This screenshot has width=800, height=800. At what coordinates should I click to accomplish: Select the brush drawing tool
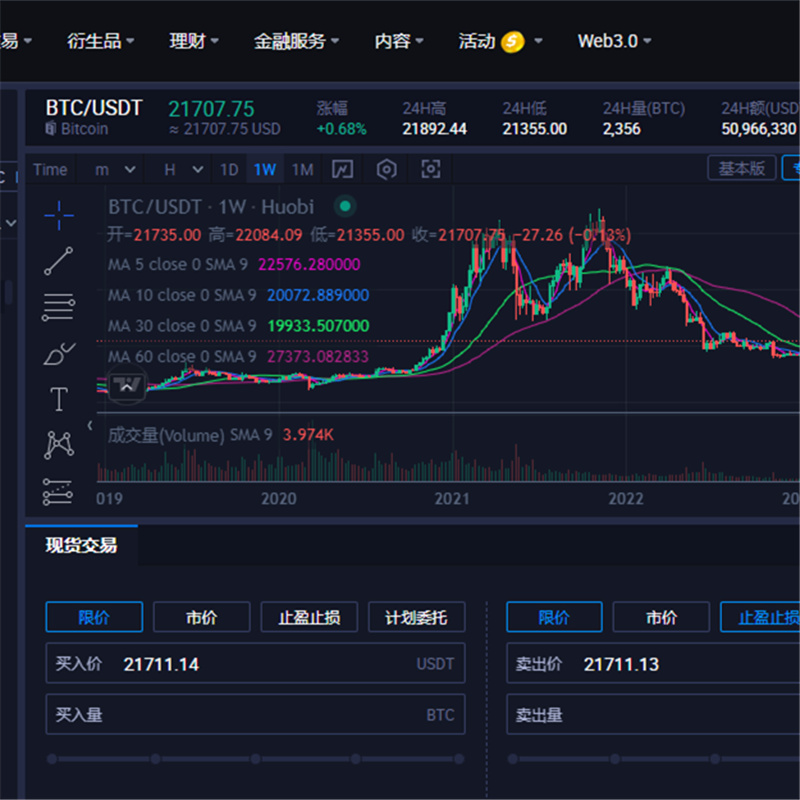[x=59, y=353]
